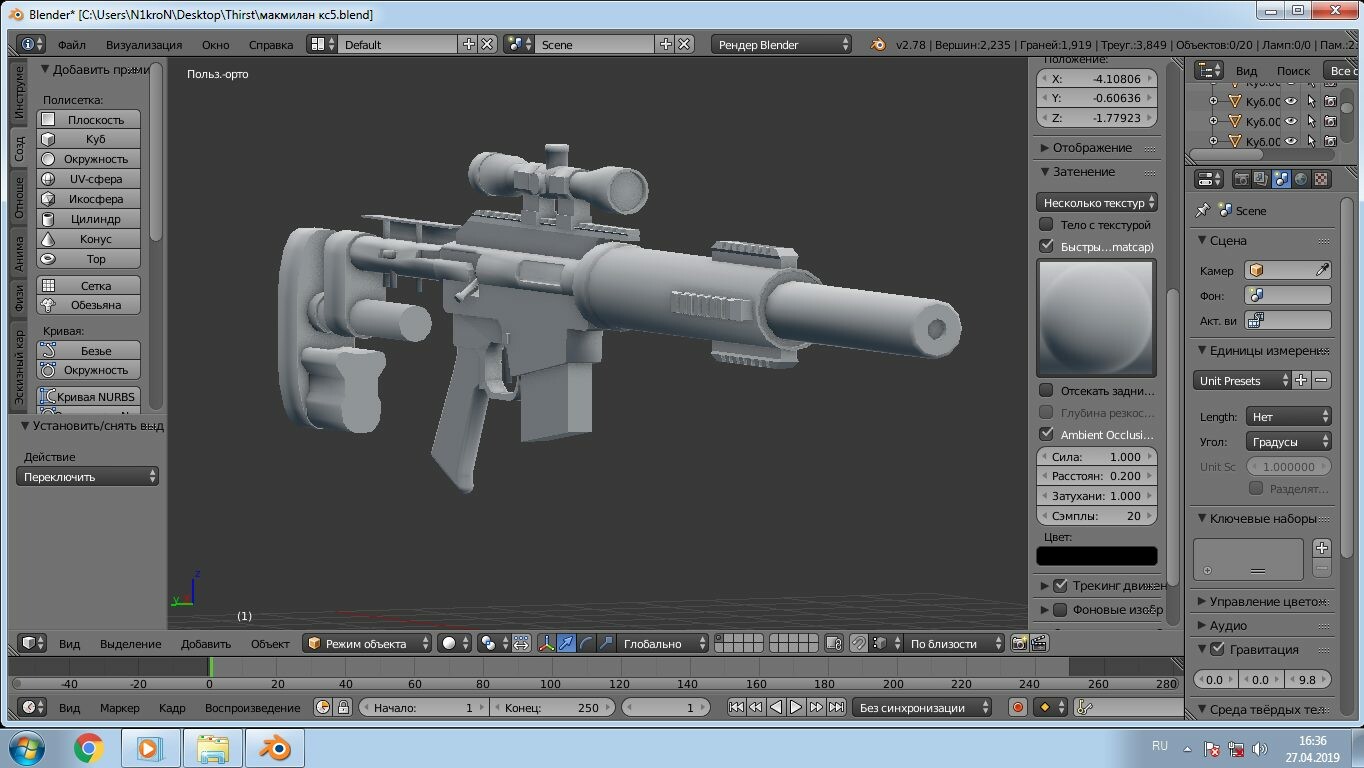Add a 'UV-сфера' mesh primitive
Screen dimensions: 1364x768
89,179
